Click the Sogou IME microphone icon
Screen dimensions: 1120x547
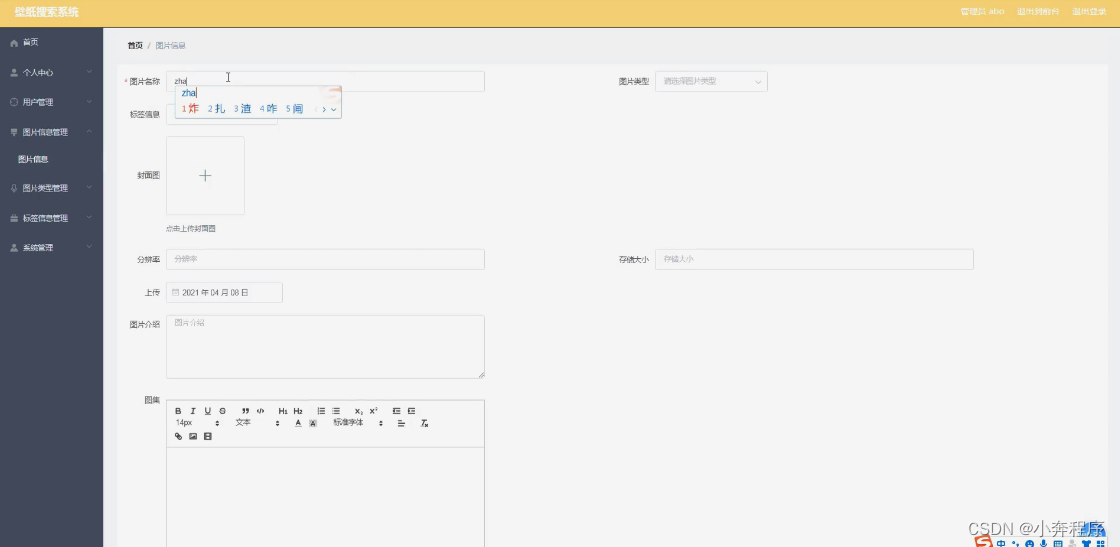click(x=1044, y=543)
